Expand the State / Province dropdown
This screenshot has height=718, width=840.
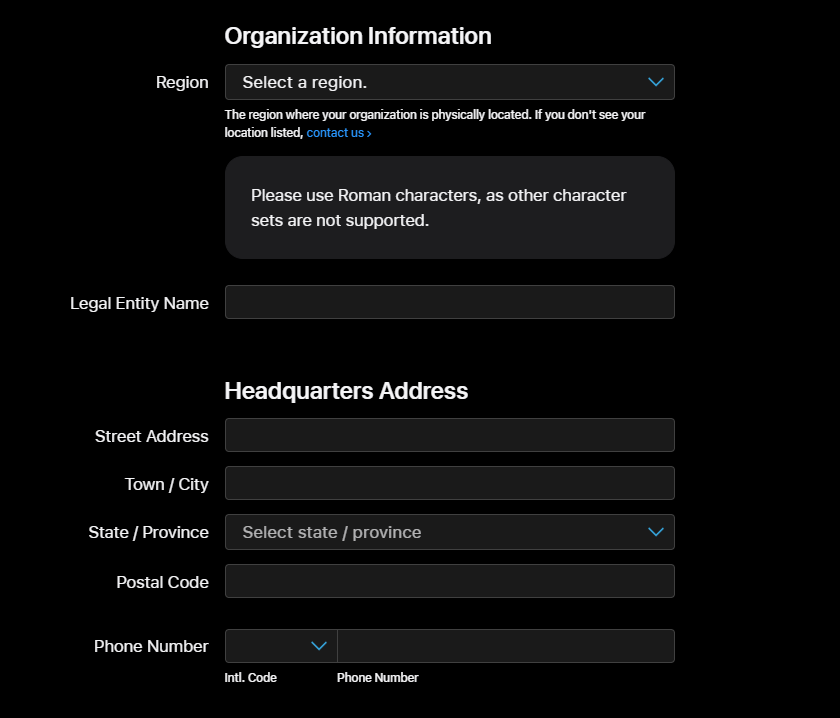click(x=449, y=532)
